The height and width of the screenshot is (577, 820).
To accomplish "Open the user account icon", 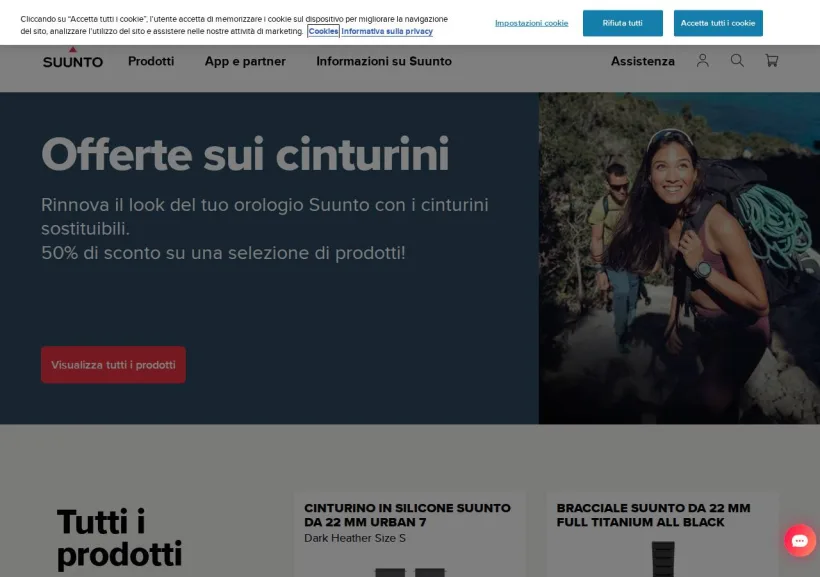I will [x=702, y=61].
